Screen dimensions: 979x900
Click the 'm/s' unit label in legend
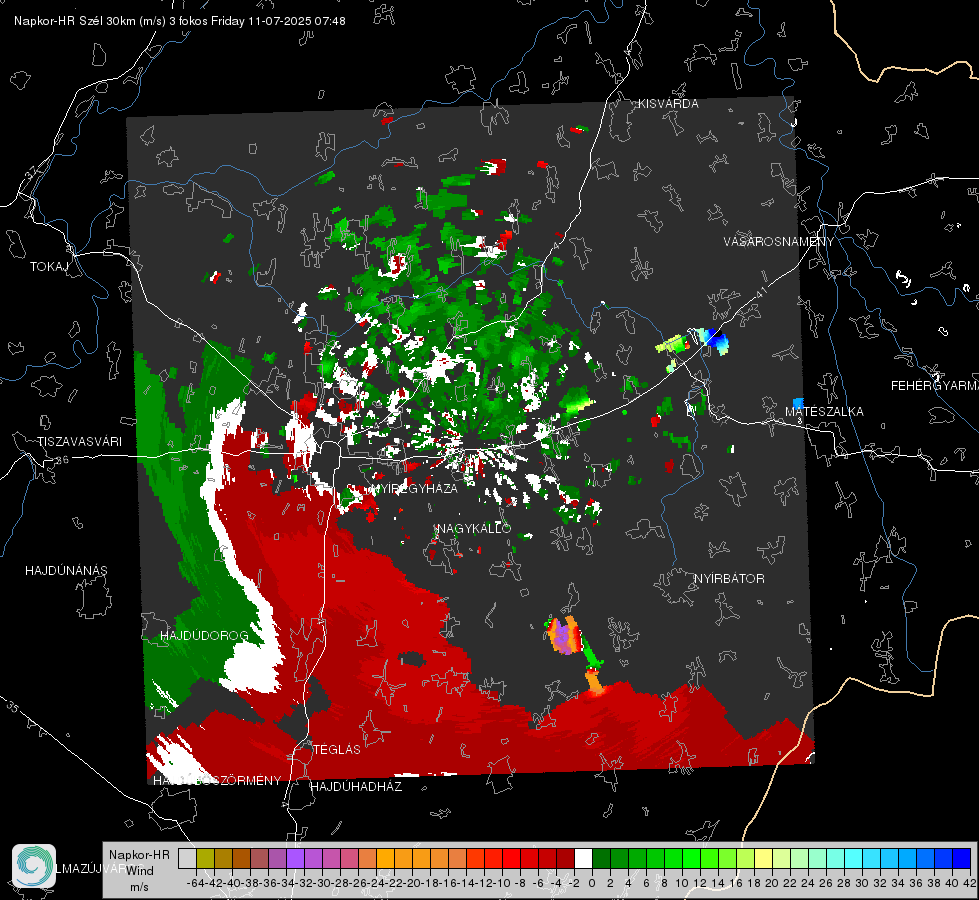(139, 887)
